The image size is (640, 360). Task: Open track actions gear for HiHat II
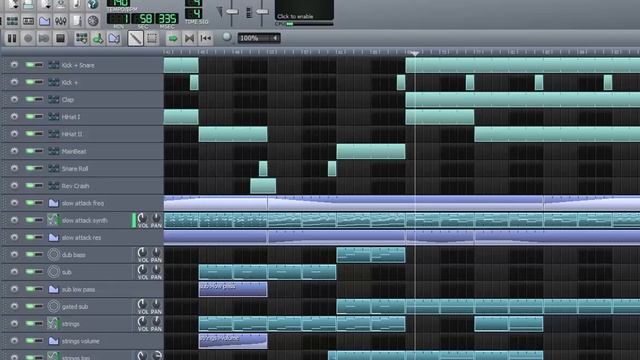(x=14, y=133)
